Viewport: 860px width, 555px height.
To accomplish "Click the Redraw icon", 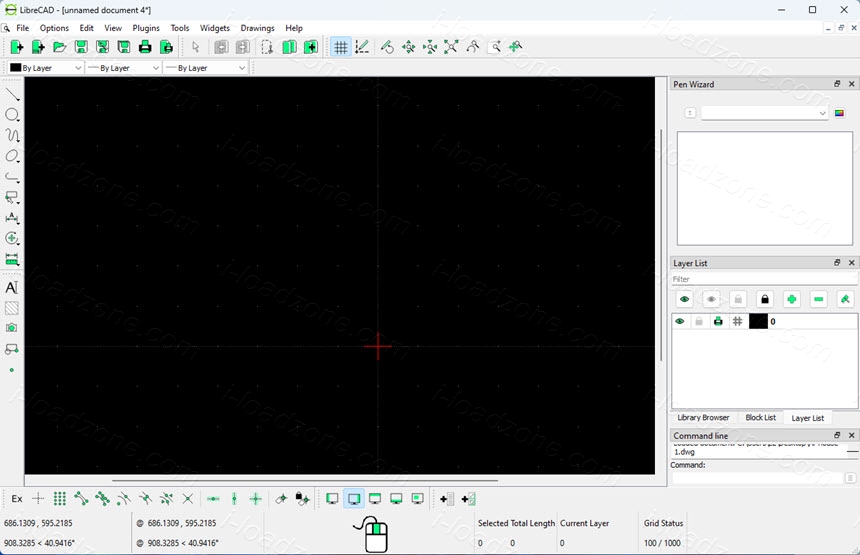I will click(x=387, y=47).
